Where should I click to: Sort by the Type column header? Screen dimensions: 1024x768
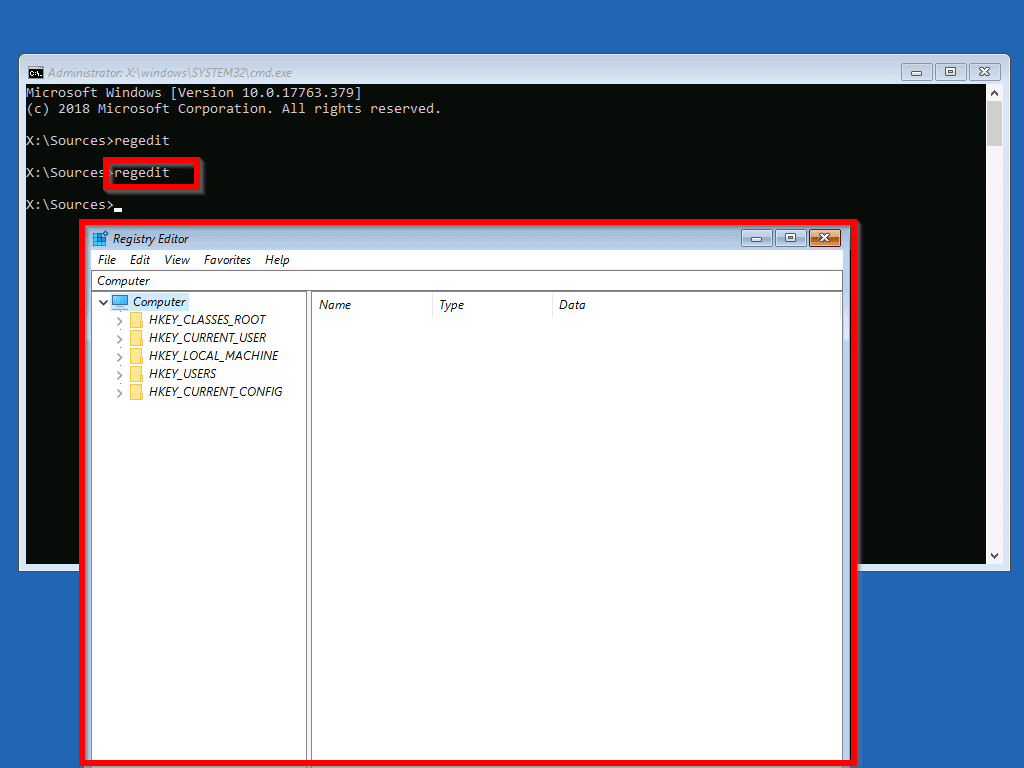coord(451,304)
